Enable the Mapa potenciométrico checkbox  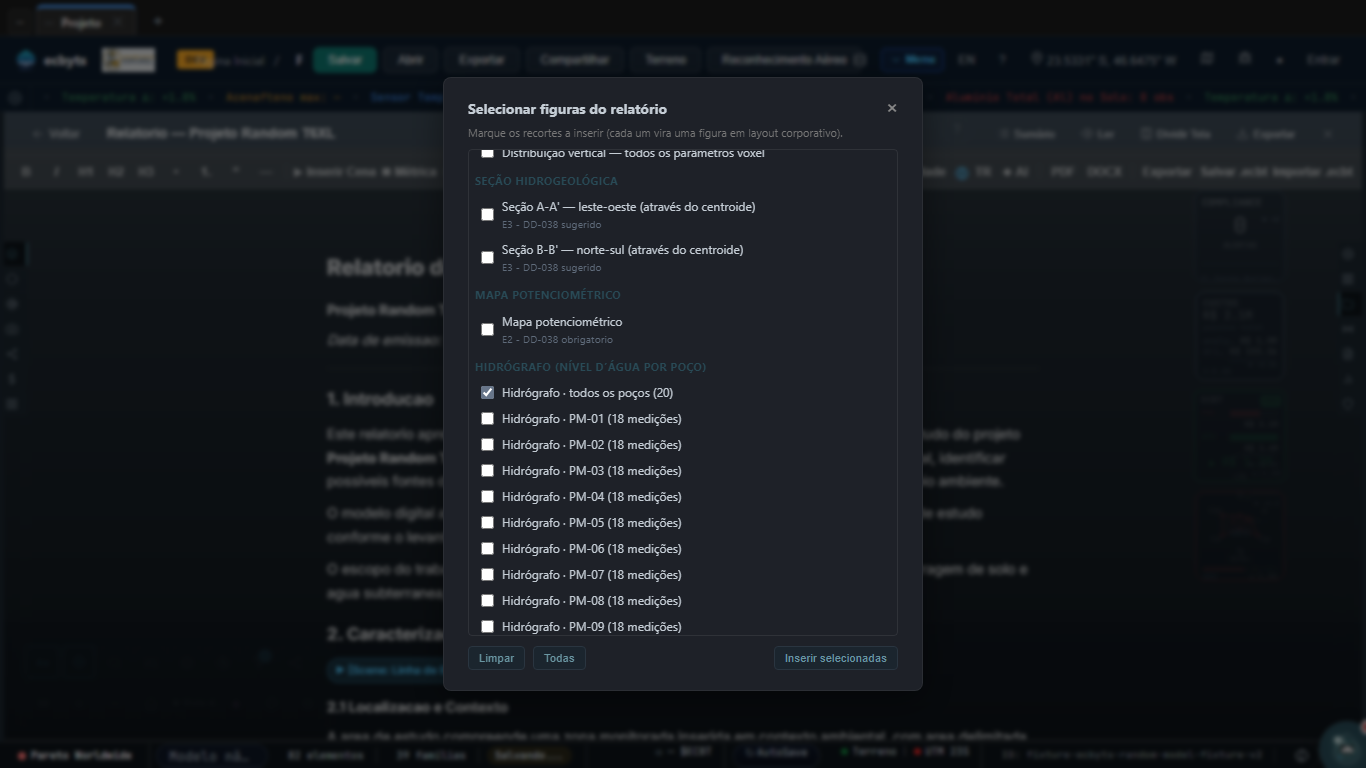487,329
